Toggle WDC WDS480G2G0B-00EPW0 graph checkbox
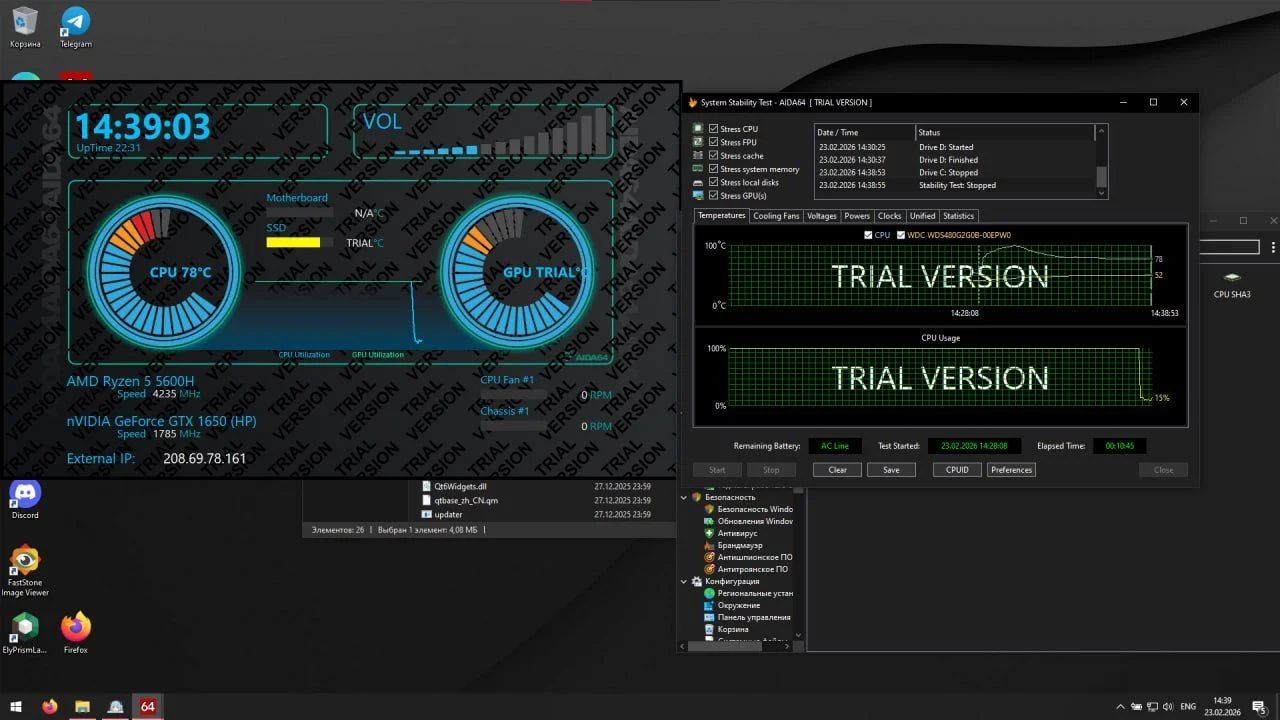 (x=901, y=235)
